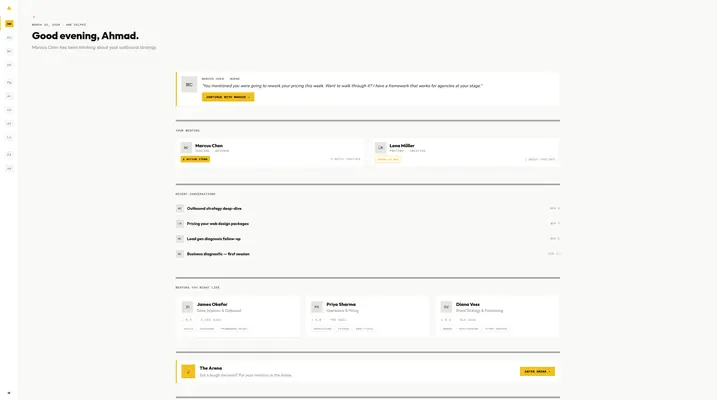Click Marcus Chen avatar in nudge banner

pos(189,85)
